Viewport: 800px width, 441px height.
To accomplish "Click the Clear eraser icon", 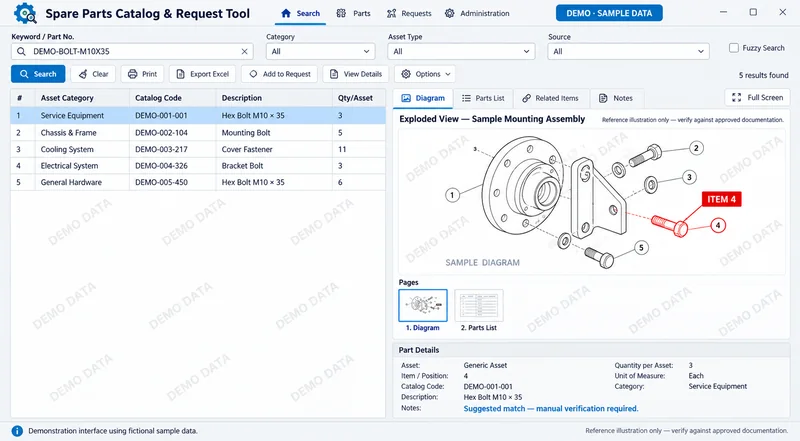I will click(83, 74).
